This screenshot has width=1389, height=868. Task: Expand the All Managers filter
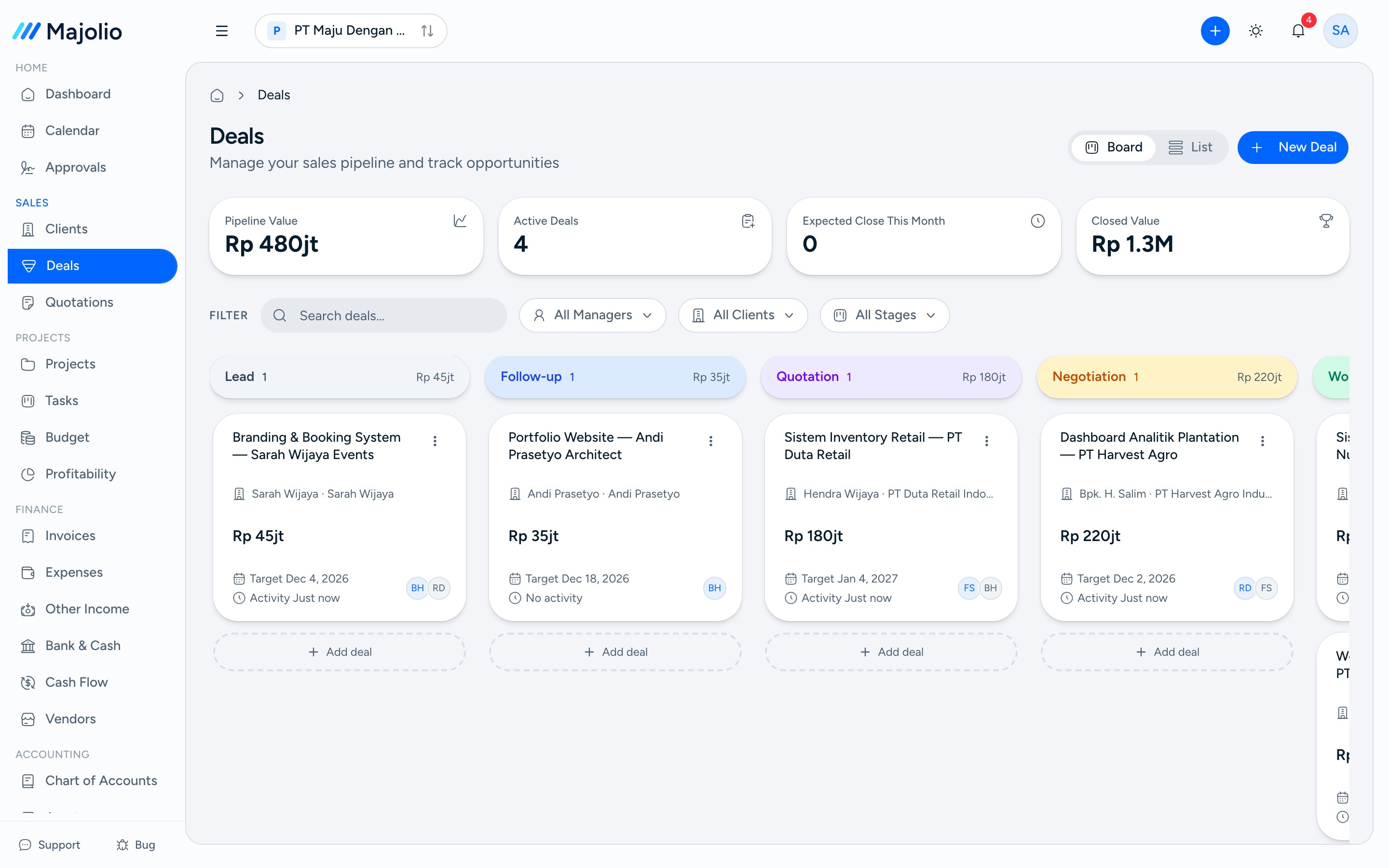point(592,314)
